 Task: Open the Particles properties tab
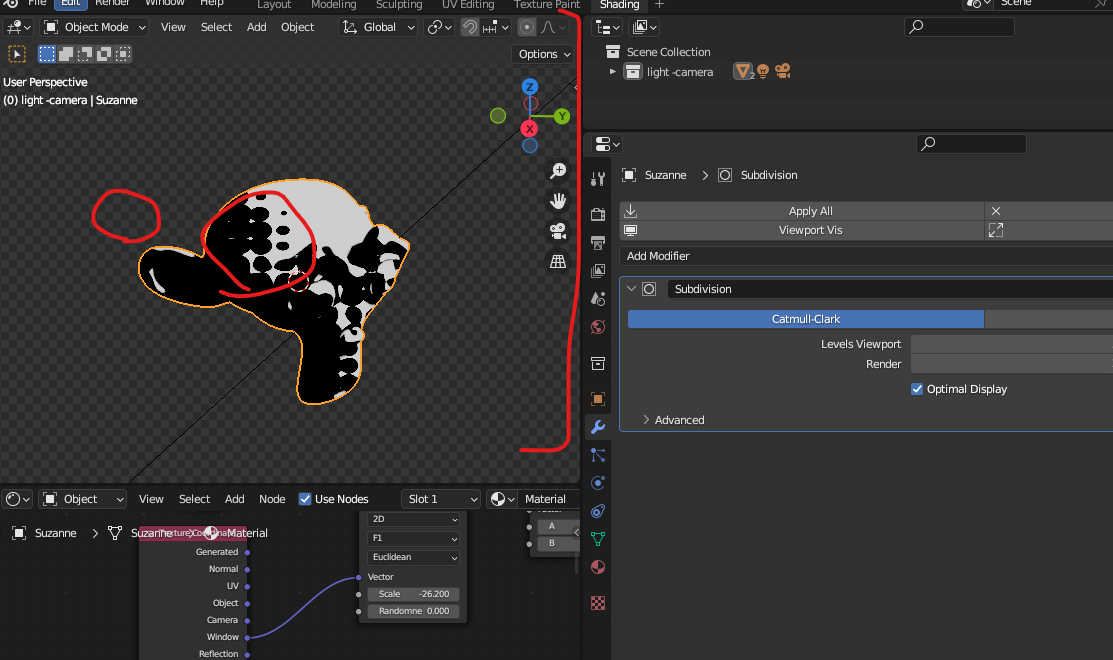(598, 455)
